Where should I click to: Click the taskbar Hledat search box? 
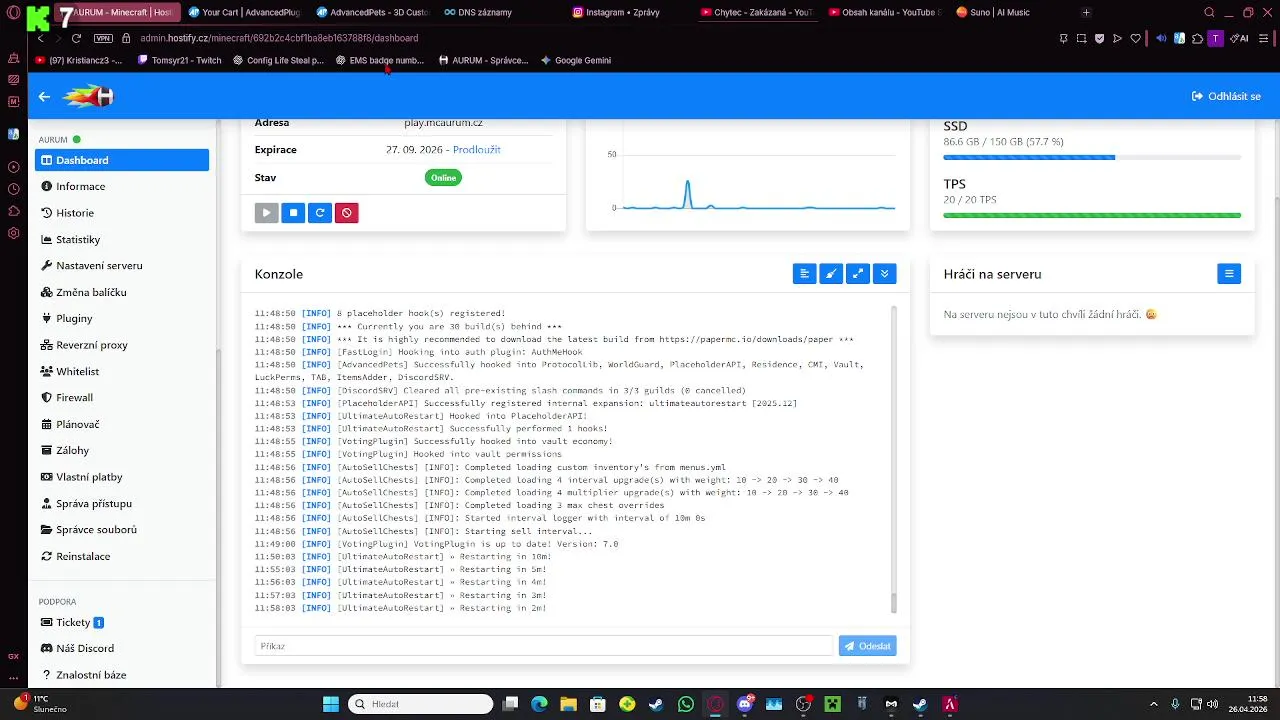(420, 704)
